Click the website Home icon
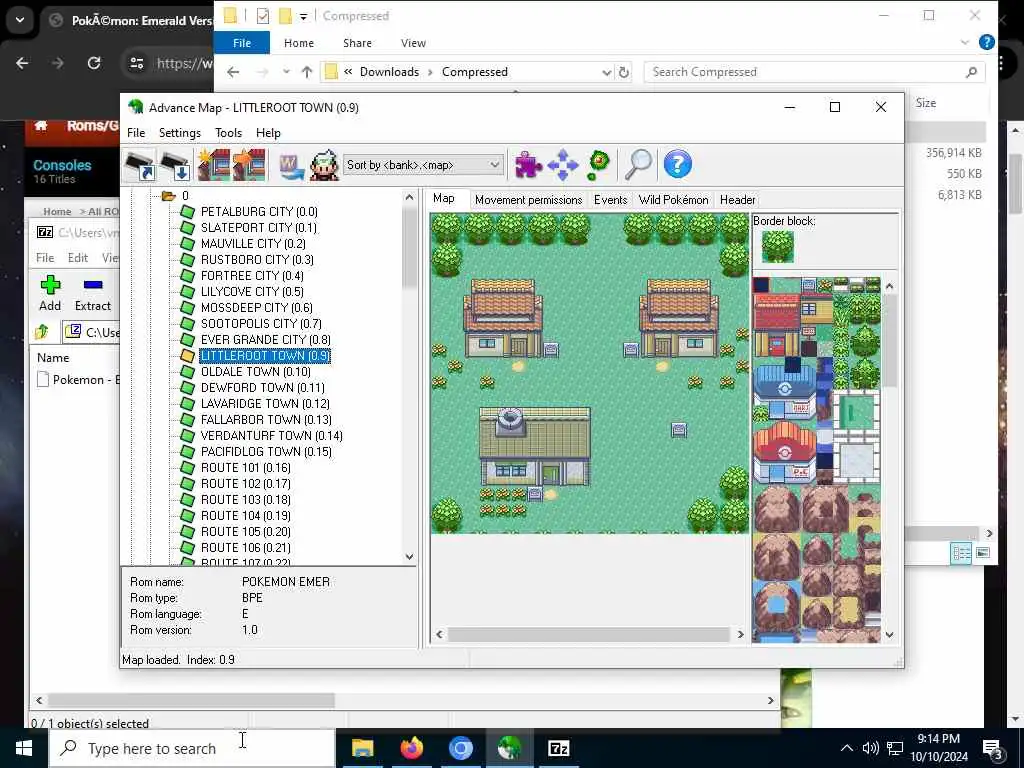Image resolution: width=1024 pixels, height=768 pixels. [41, 125]
